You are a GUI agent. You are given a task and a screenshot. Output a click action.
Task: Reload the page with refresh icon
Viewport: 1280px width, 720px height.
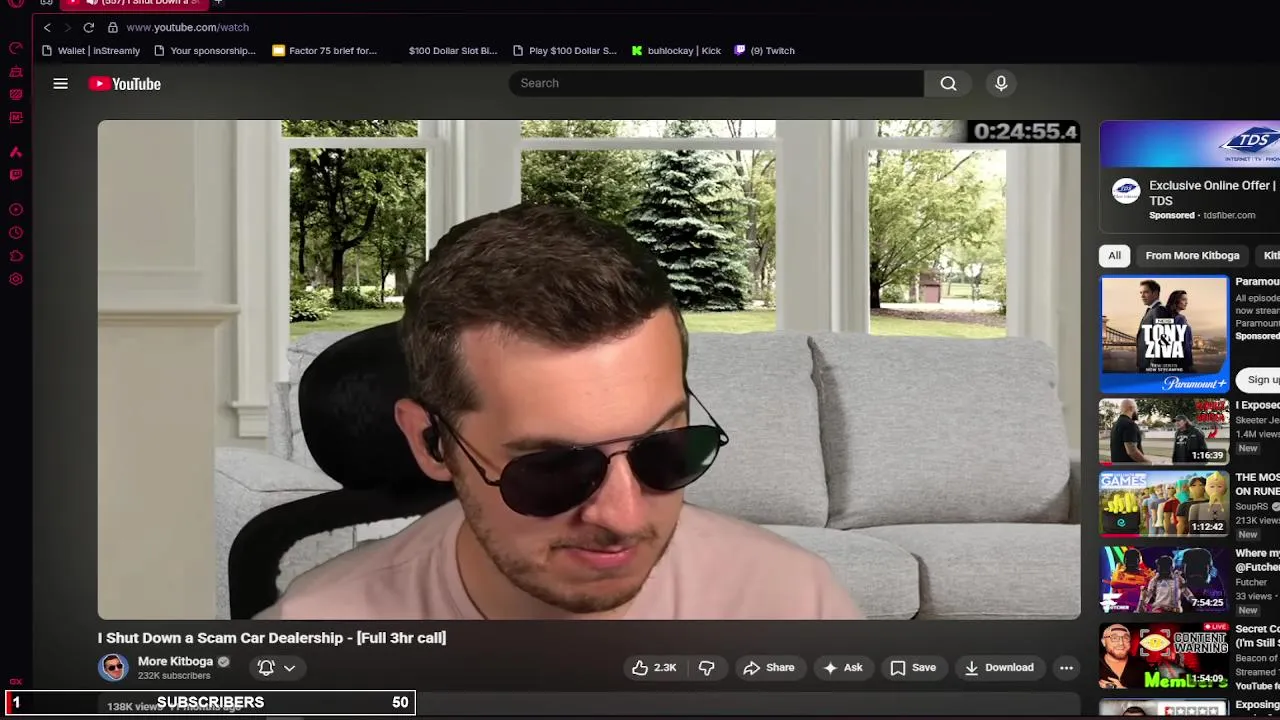click(89, 28)
